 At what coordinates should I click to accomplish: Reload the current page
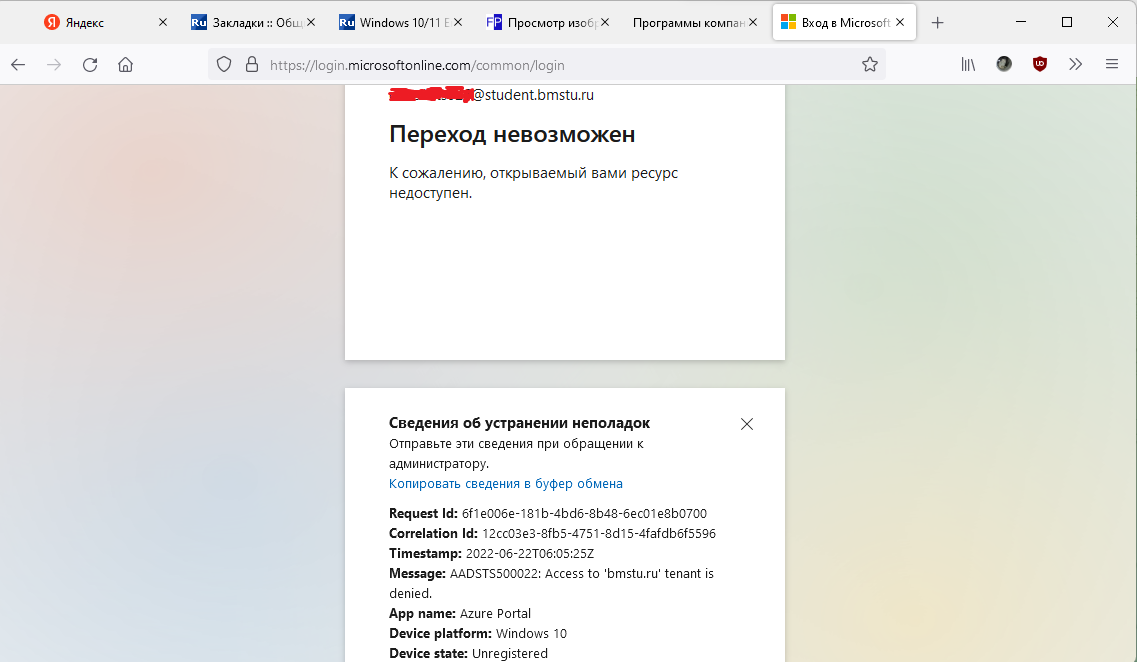[90, 65]
